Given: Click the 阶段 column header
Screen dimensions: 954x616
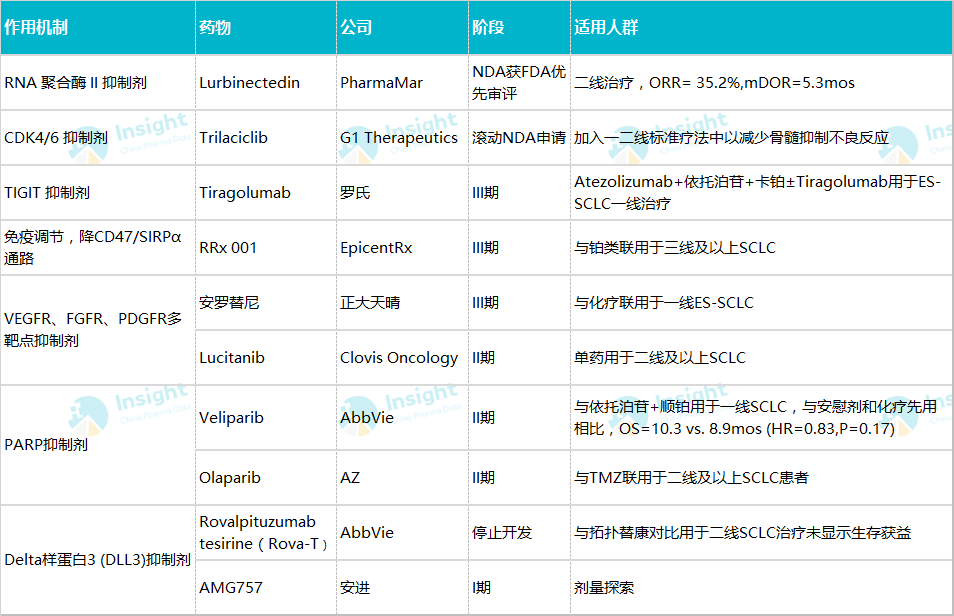Looking at the screenshot, I should tap(520, 27).
